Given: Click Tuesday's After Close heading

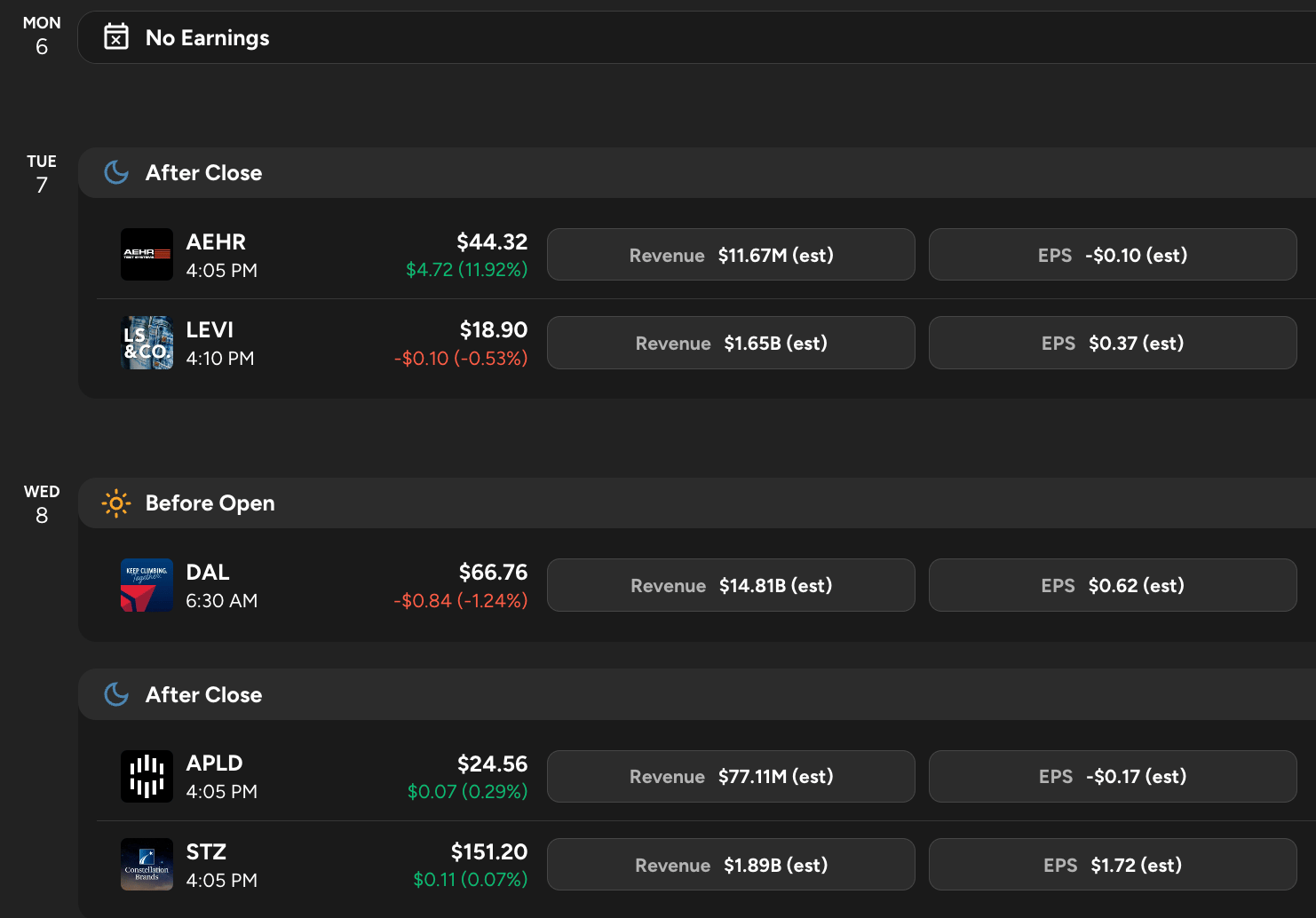Looking at the screenshot, I should click(x=204, y=172).
